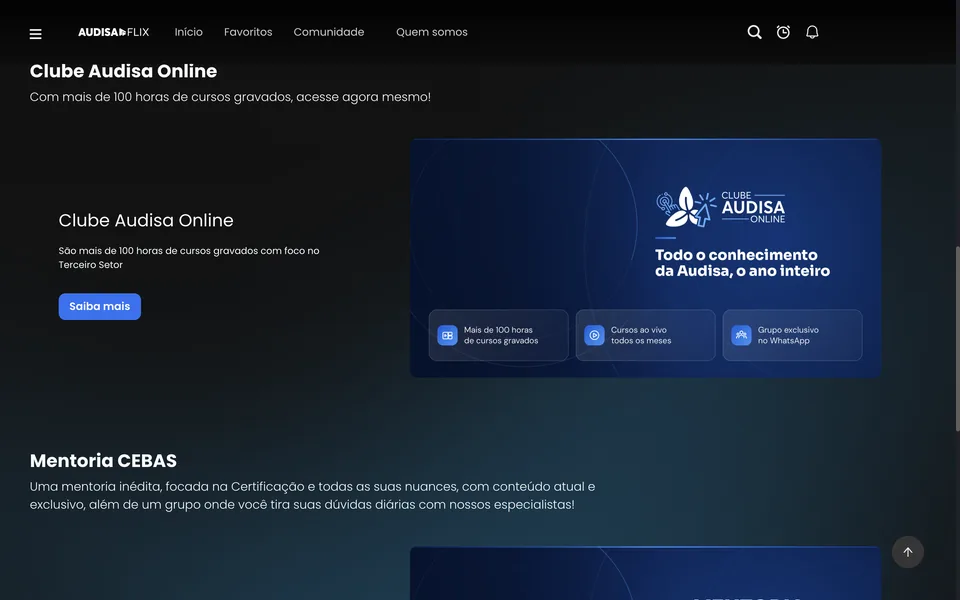
Task: Click the 'Todo o conhecimento da Audisa' banner text
Action: pos(742,263)
